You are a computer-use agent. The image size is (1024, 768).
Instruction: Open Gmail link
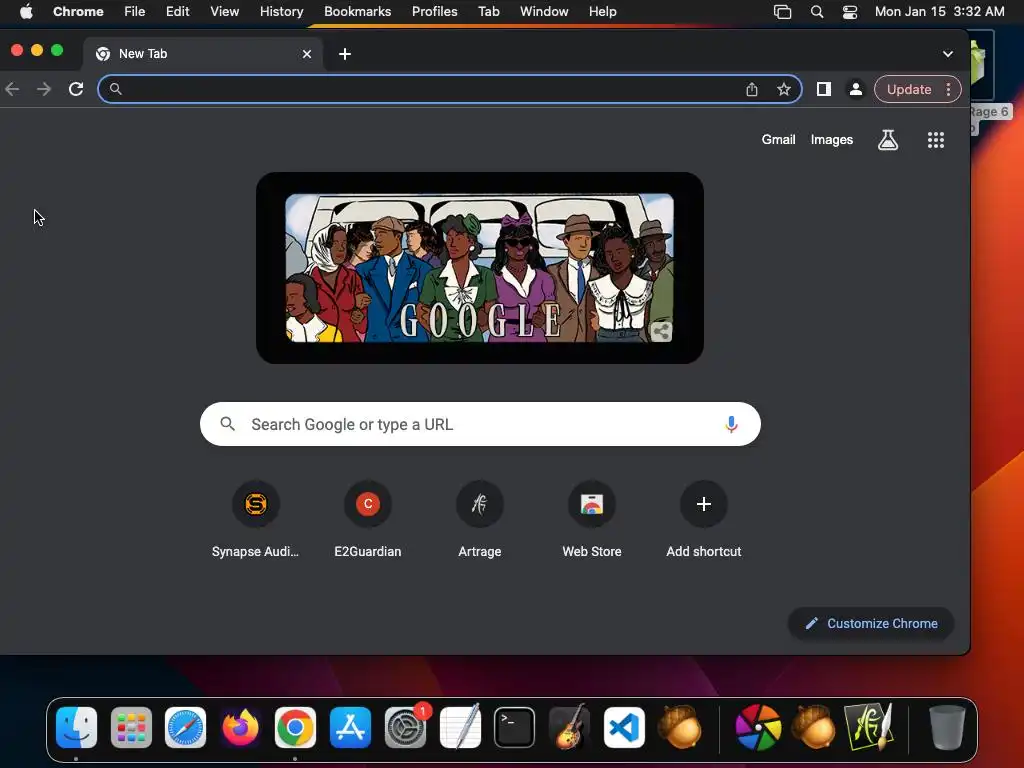tap(778, 140)
